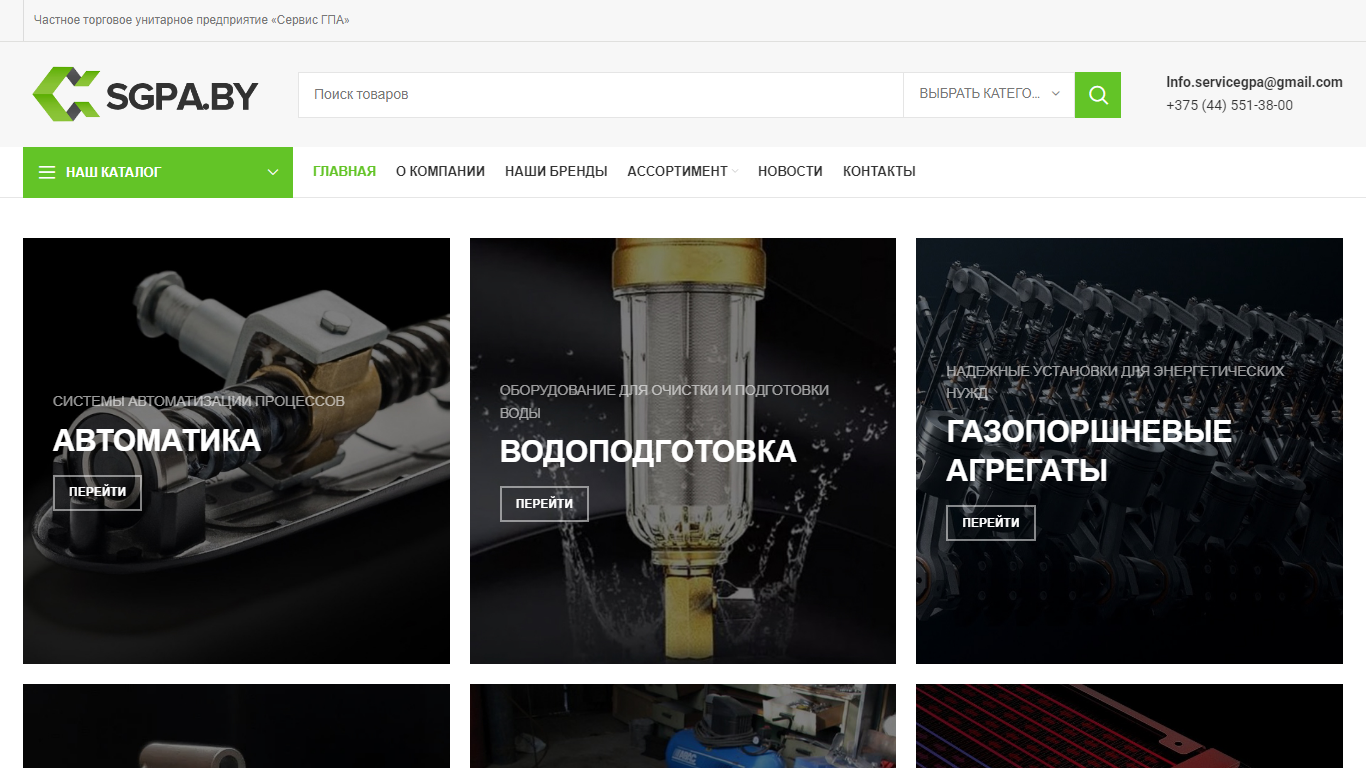This screenshot has width=1366, height=768.
Task: Open the О компании page
Action: (440, 171)
